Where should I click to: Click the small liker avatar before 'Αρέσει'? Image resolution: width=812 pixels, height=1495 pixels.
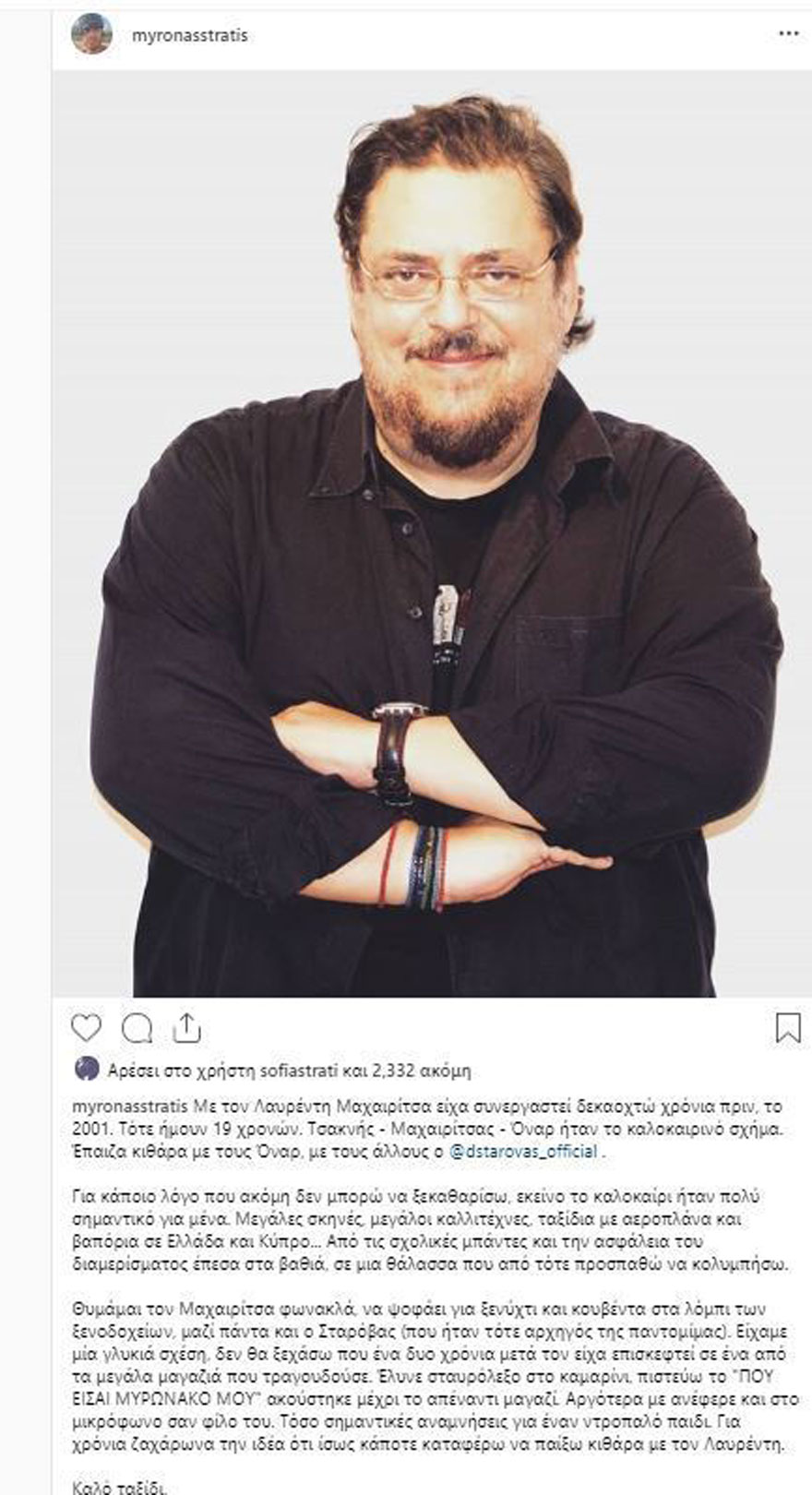click(86, 1070)
